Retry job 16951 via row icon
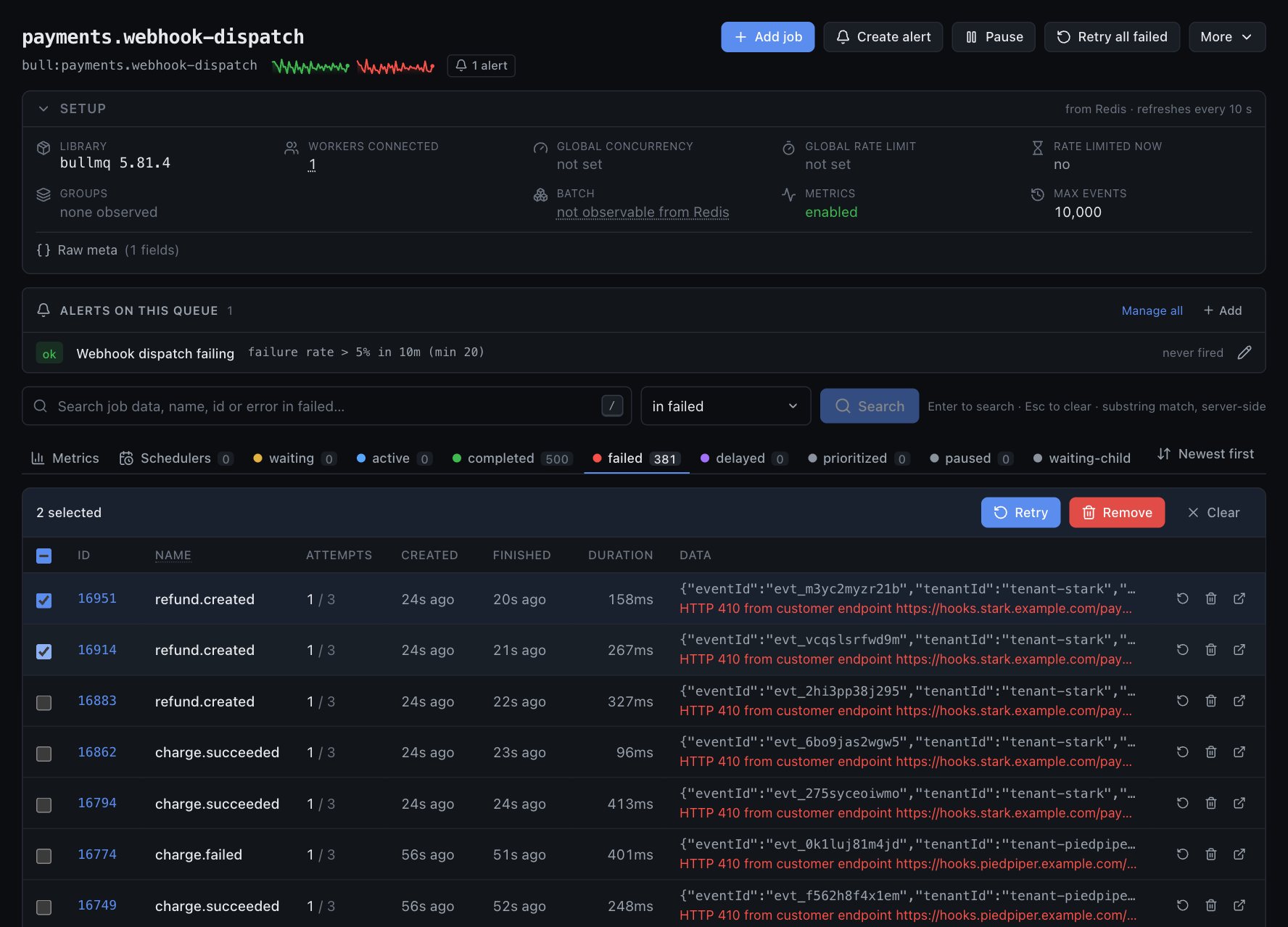Screen dimensions: 1288x927 1182,598
